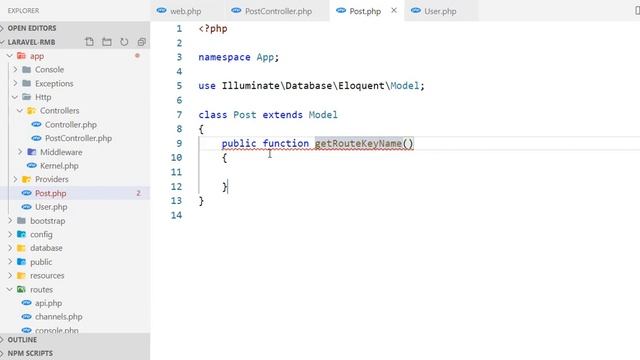
Task: Click the PHP icon on User.php tab
Action: coord(416,11)
